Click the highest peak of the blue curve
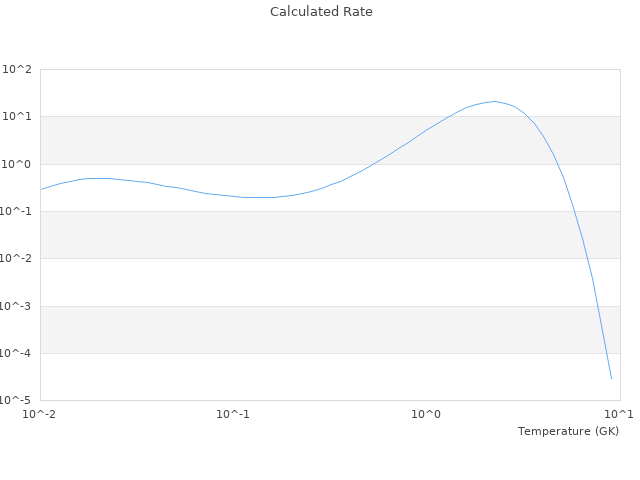 point(494,101)
